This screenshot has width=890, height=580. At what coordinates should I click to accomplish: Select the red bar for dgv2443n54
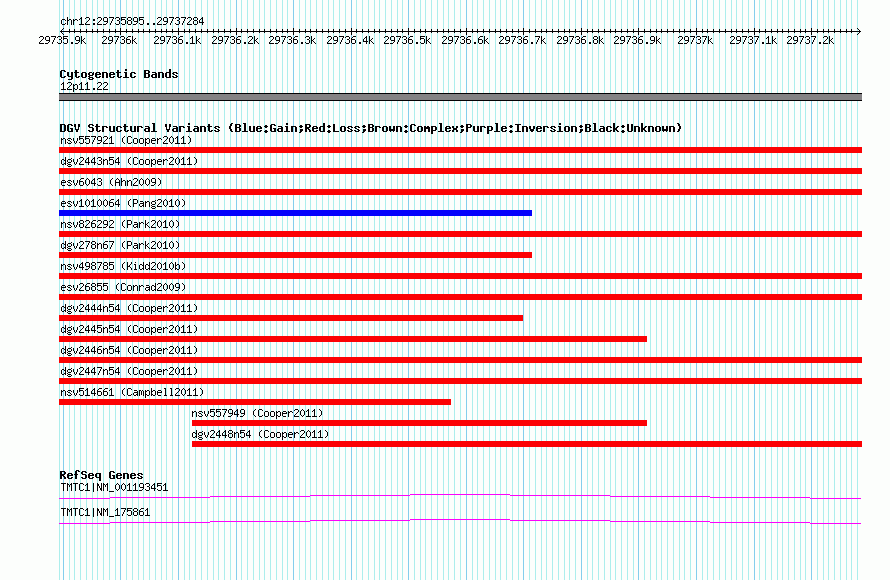click(x=460, y=171)
